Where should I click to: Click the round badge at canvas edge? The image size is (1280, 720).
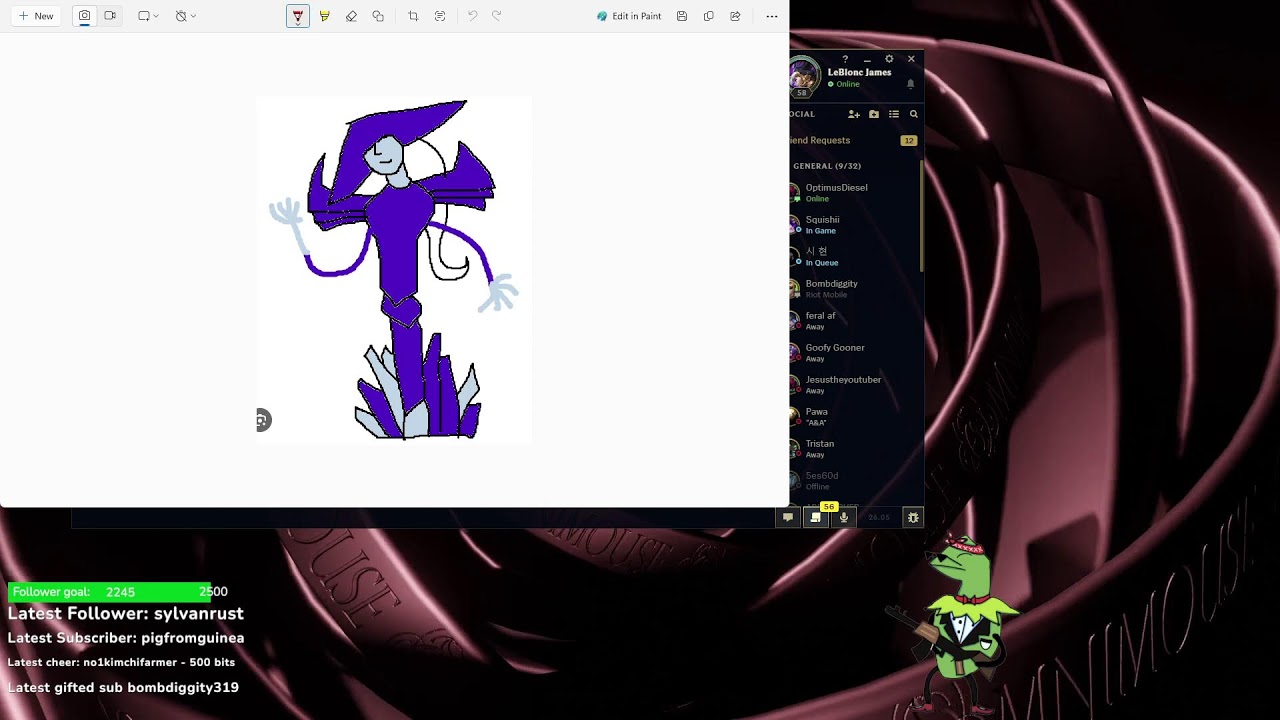point(262,420)
